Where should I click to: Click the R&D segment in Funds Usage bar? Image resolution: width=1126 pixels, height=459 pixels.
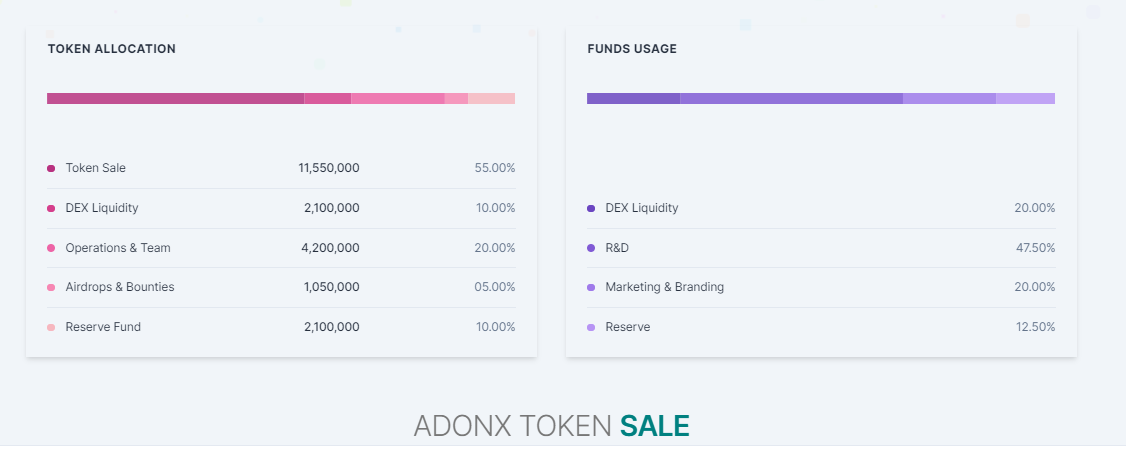click(791, 98)
